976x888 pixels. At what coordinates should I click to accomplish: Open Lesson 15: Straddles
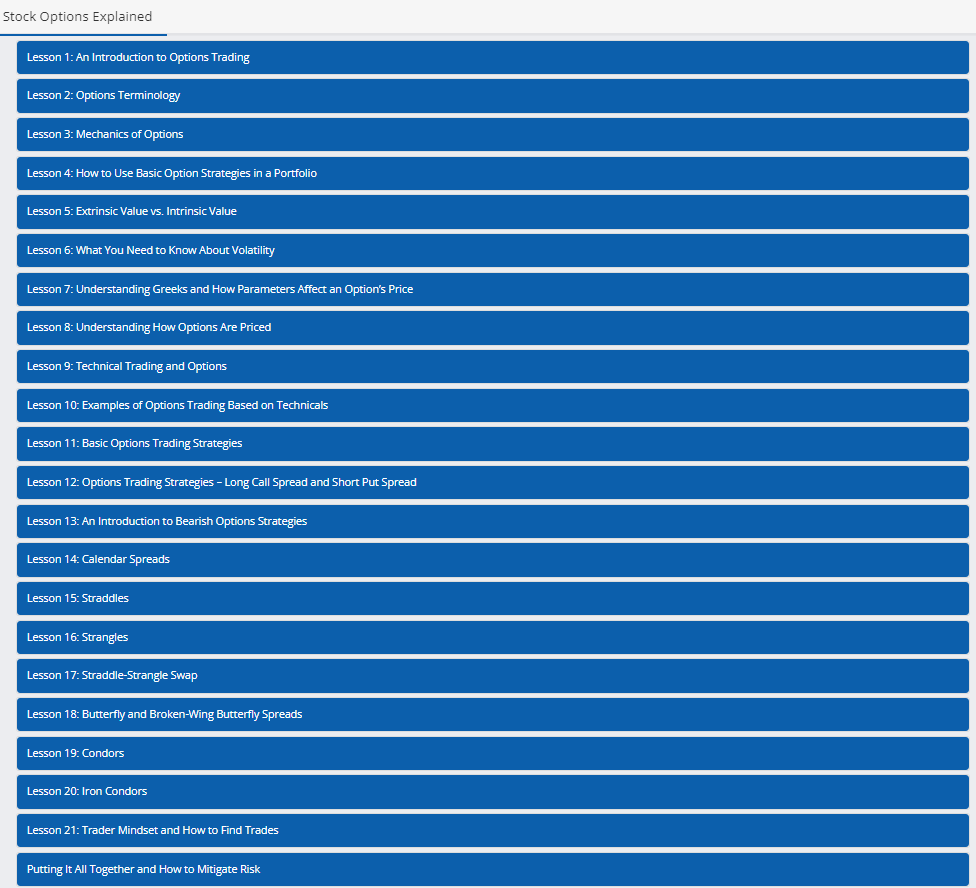pyautogui.click(x=492, y=598)
